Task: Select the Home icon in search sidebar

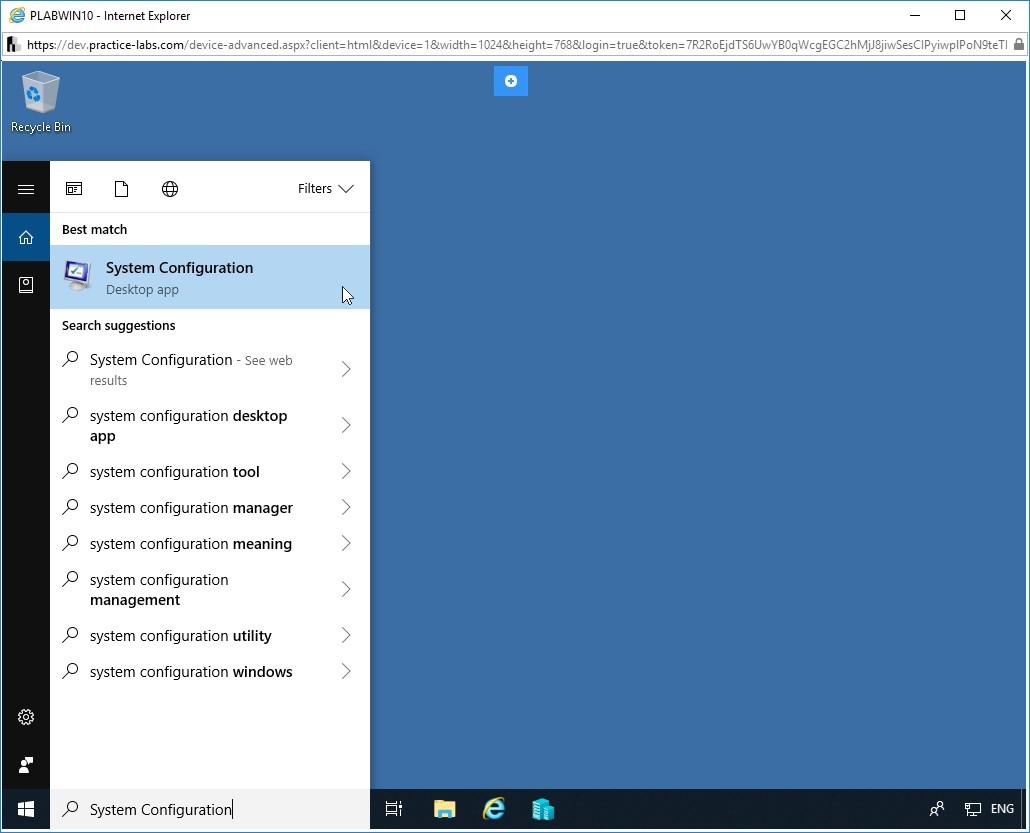Action: (x=26, y=237)
